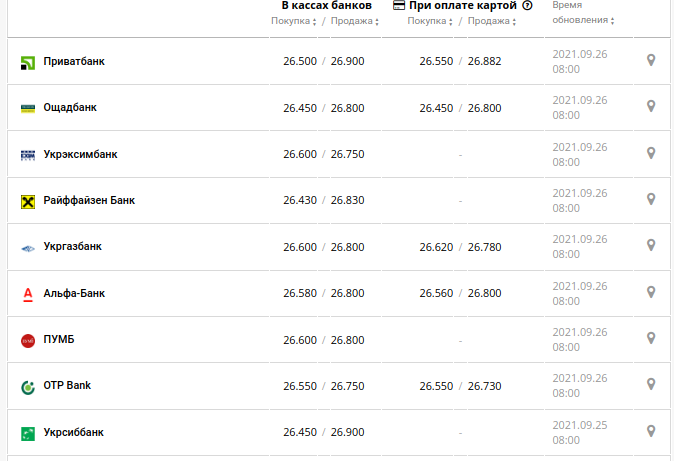This screenshot has height=461, width=674.
Task: Open the location pin for Ощадбанк
Action: point(651,107)
